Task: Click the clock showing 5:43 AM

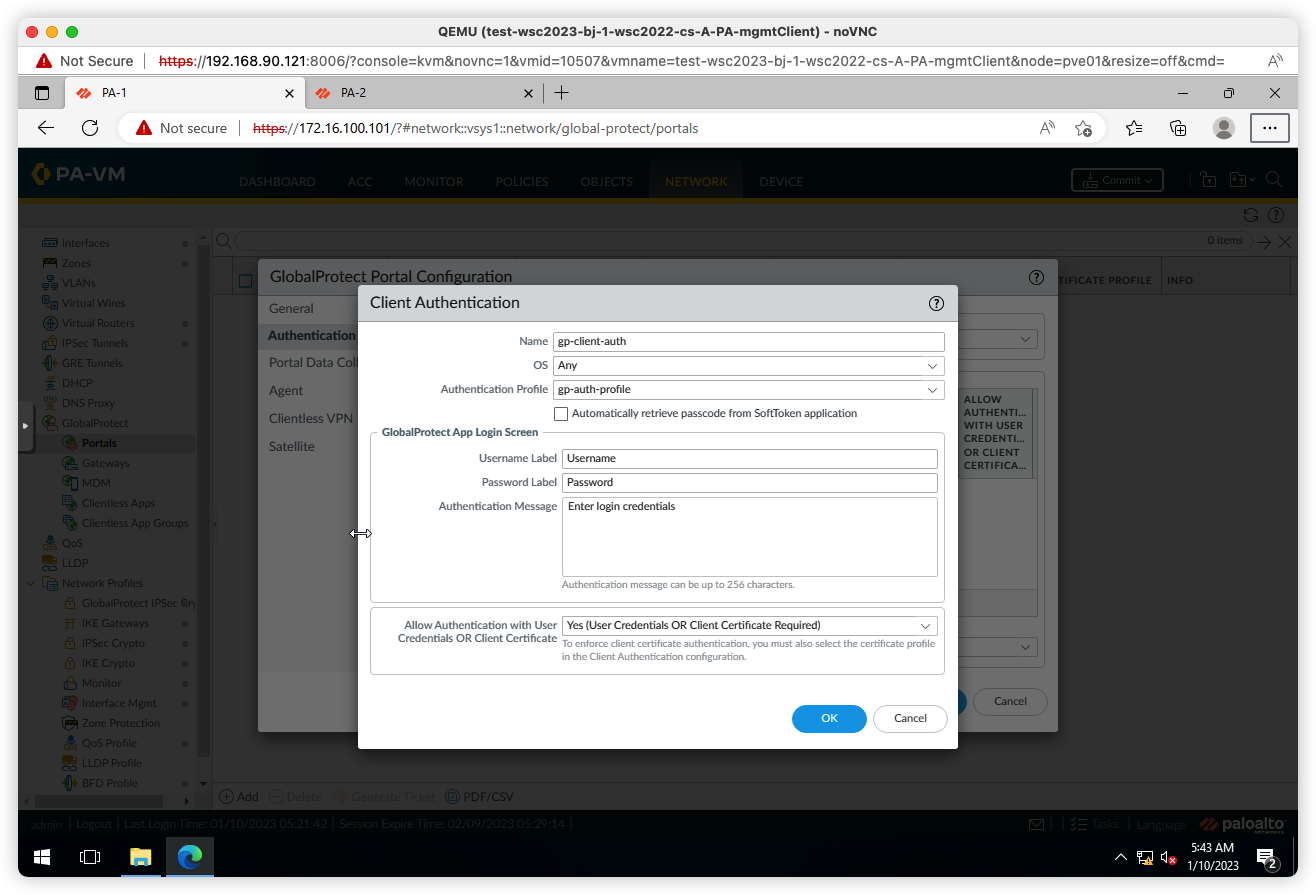Action: click(1213, 848)
